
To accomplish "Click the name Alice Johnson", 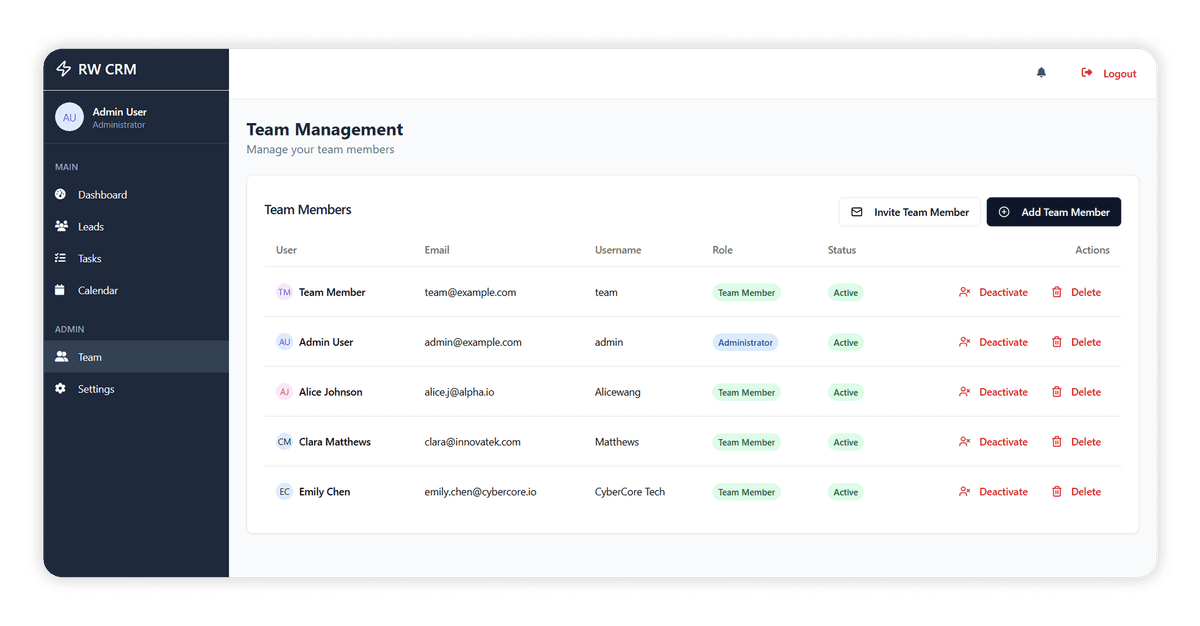I will pos(331,392).
